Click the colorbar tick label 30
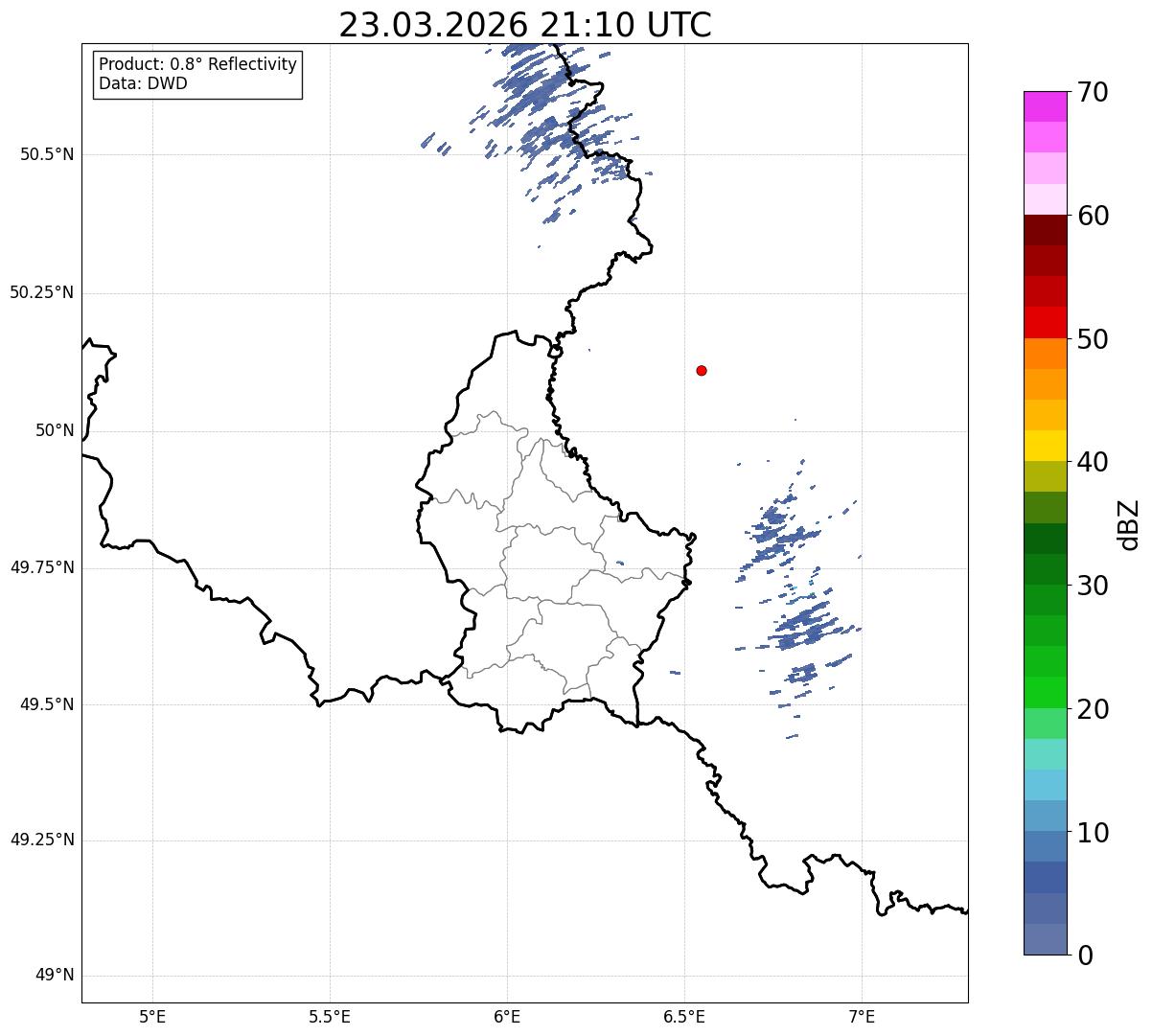The width and height of the screenshot is (1152, 1036). 1093,586
